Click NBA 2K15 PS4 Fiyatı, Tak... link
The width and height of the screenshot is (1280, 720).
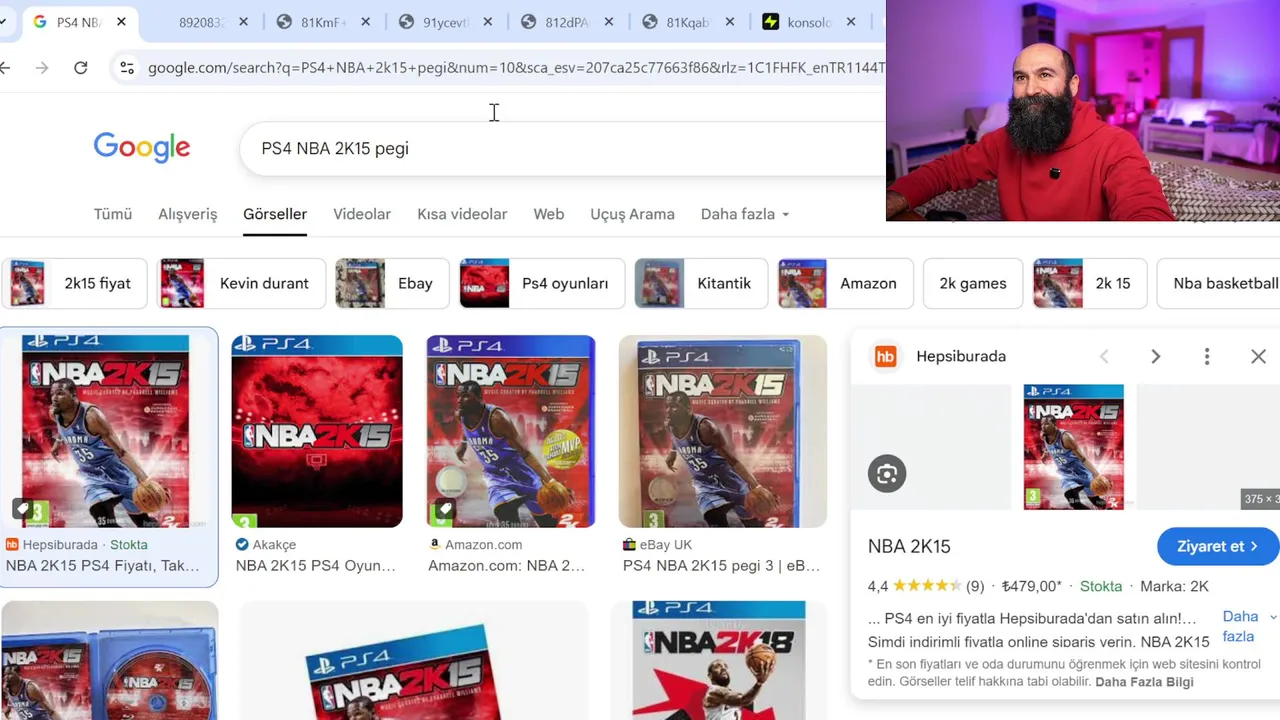click(103, 566)
